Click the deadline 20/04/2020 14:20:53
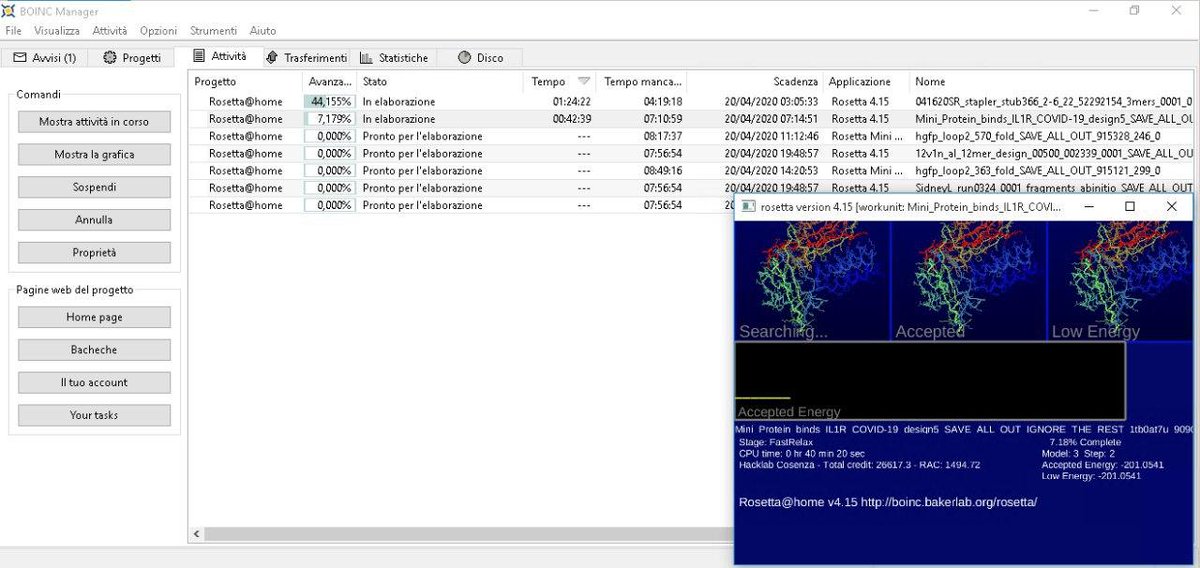Image resolution: width=1200 pixels, height=568 pixels. tap(771, 170)
